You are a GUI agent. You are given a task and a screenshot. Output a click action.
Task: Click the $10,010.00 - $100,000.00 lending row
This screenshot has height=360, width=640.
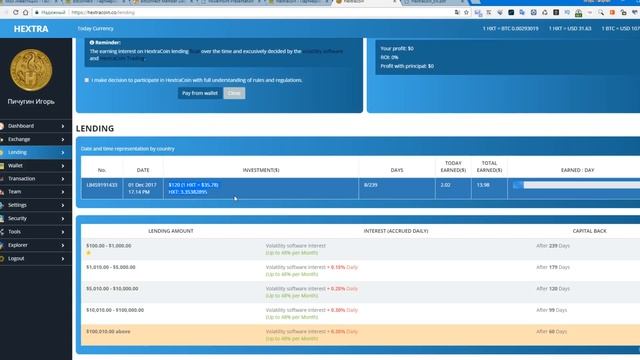360,313
